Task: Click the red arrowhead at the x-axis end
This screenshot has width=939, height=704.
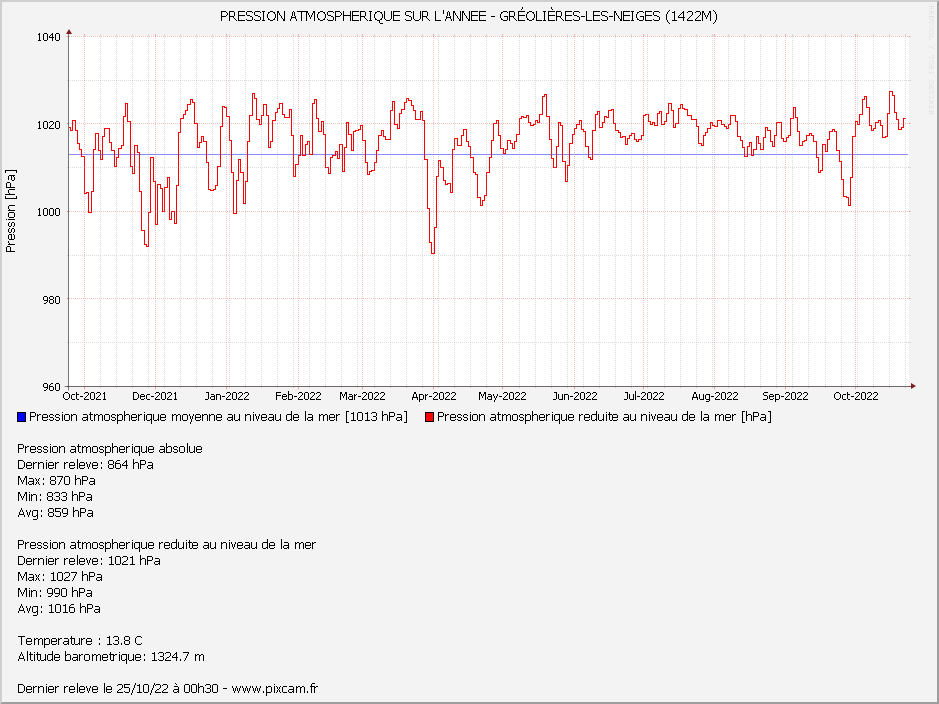Action: [x=912, y=386]
